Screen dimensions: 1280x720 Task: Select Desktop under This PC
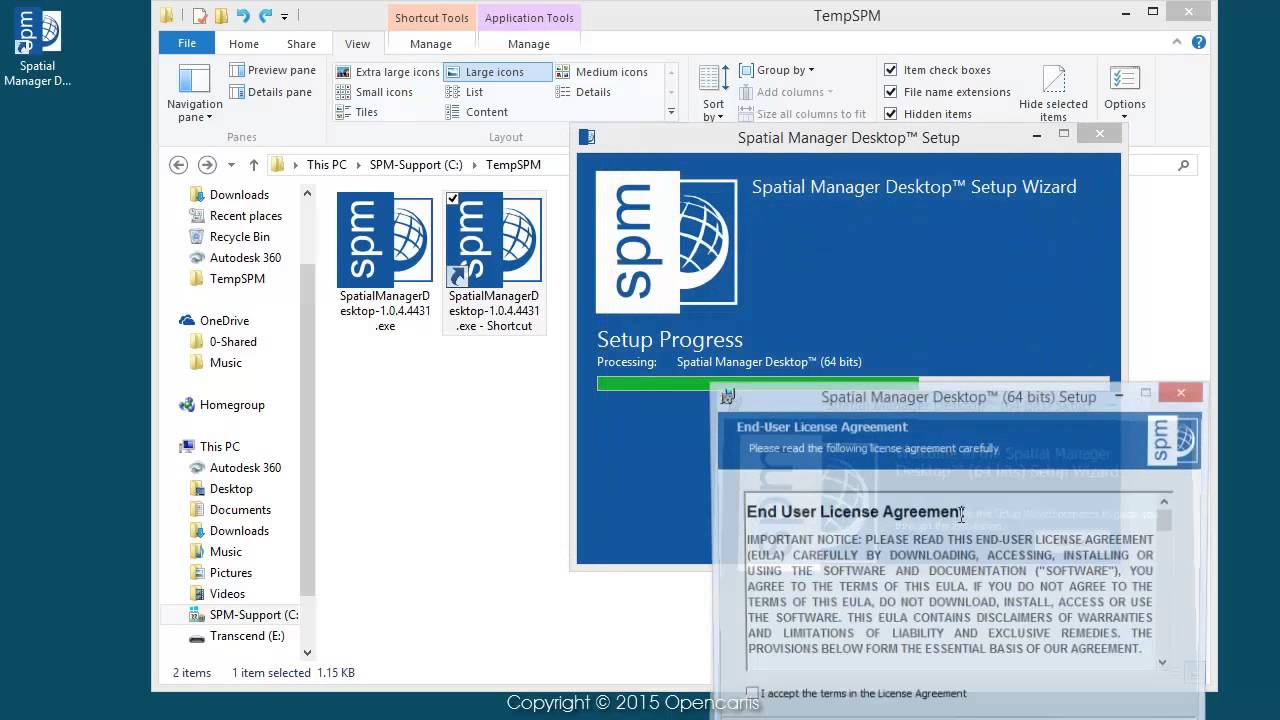[x=231, y=489]
